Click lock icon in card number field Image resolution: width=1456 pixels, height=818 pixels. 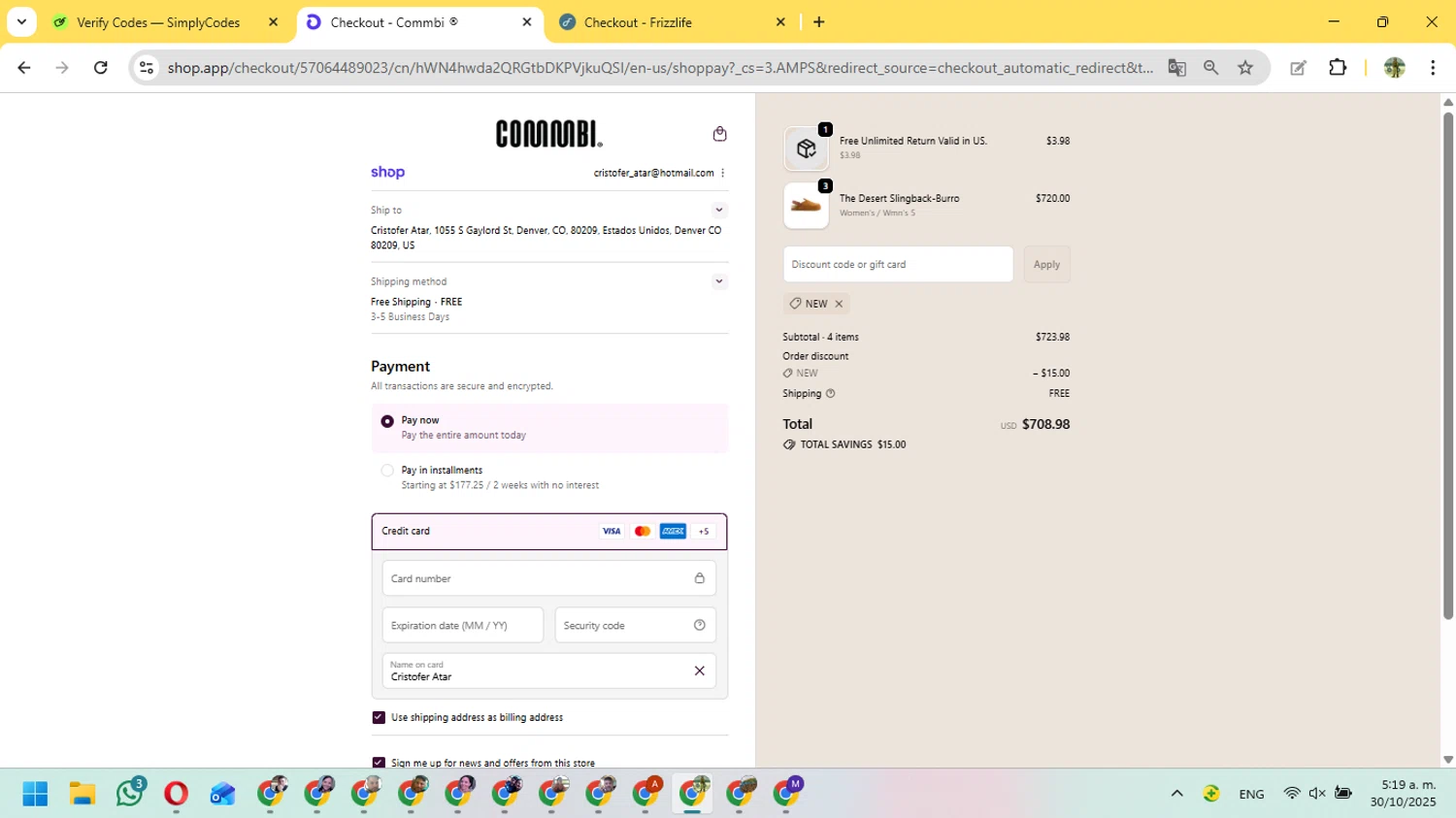click(699, 578)
